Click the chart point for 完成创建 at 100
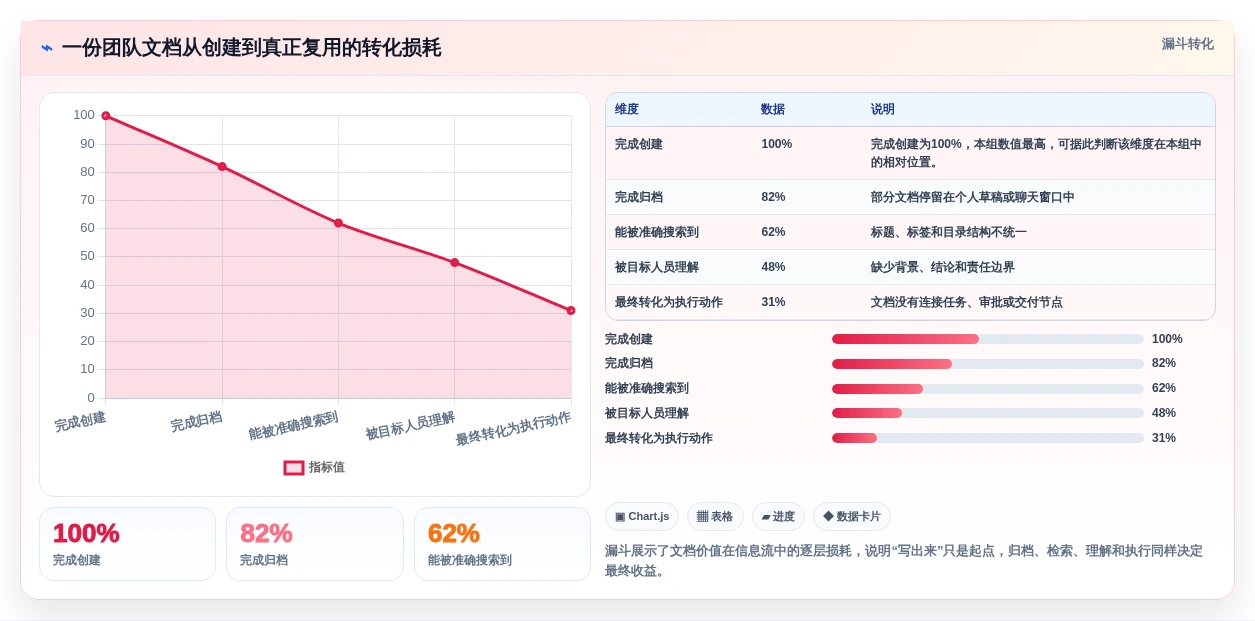 pos(106,116)
